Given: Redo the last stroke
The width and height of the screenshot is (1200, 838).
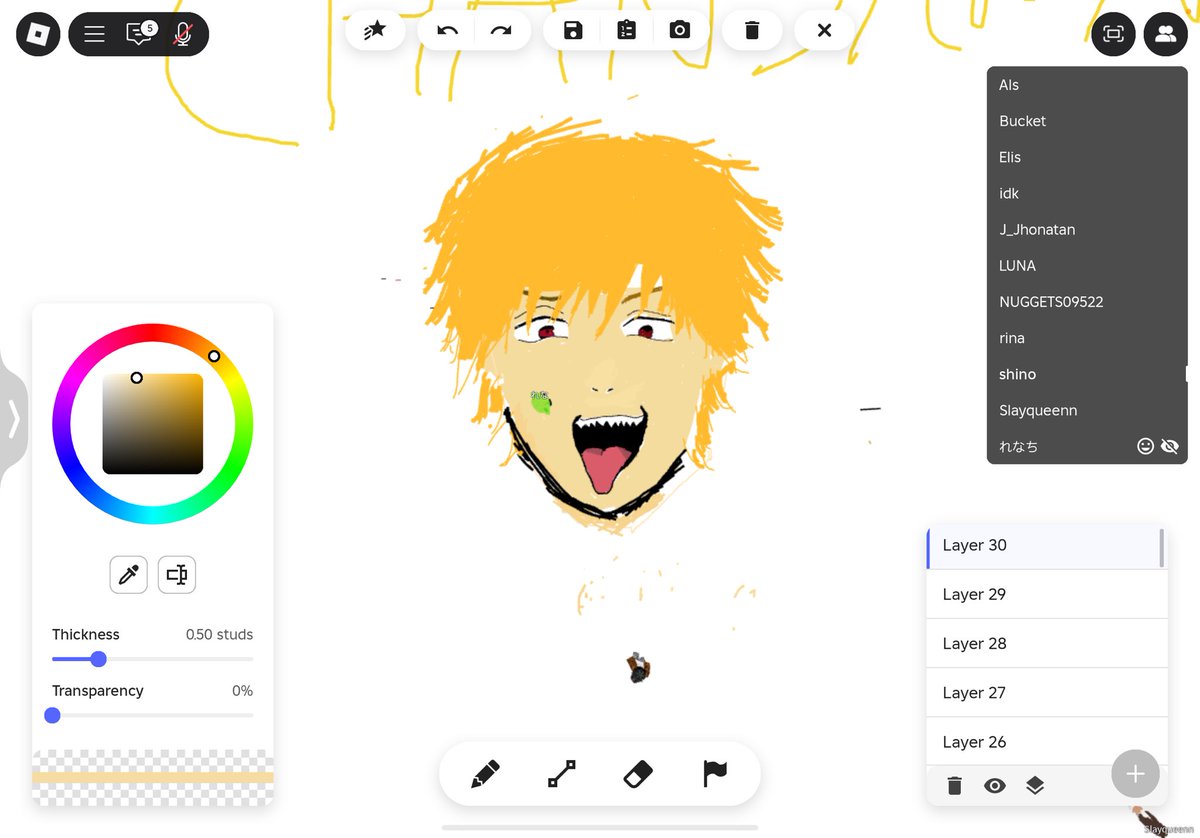Looking at the screenshot, I should 501,30.
